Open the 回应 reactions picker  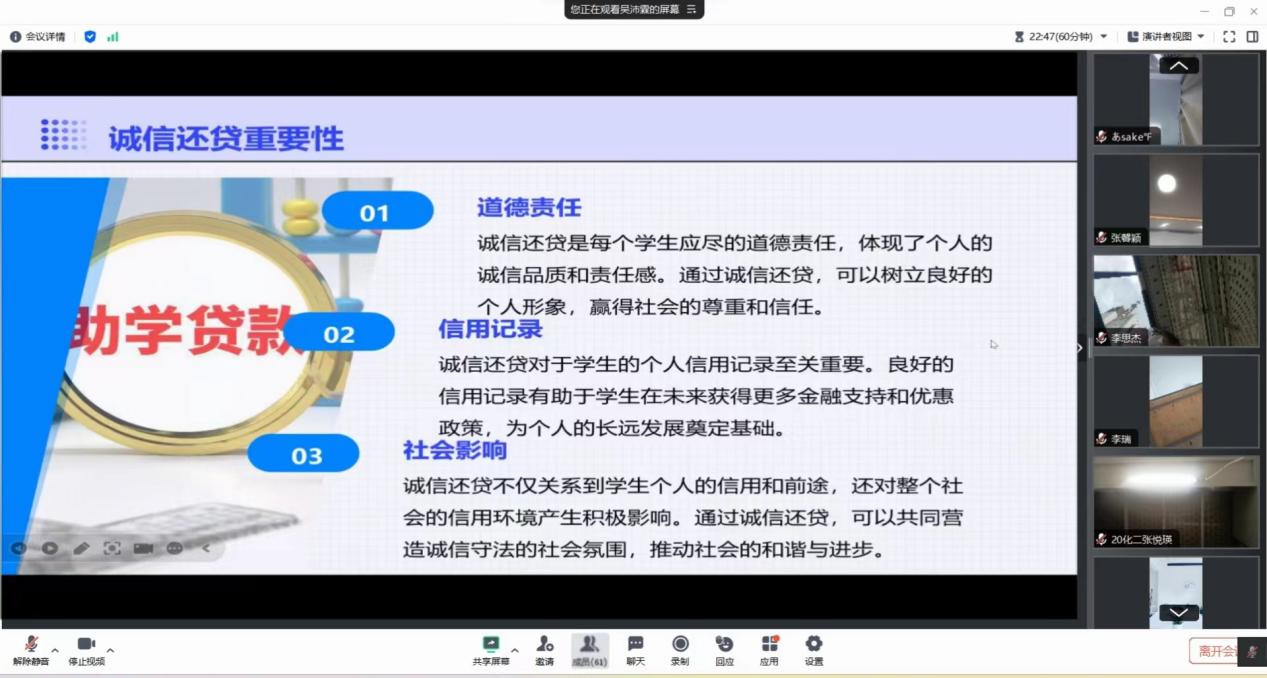pos(724,649)
